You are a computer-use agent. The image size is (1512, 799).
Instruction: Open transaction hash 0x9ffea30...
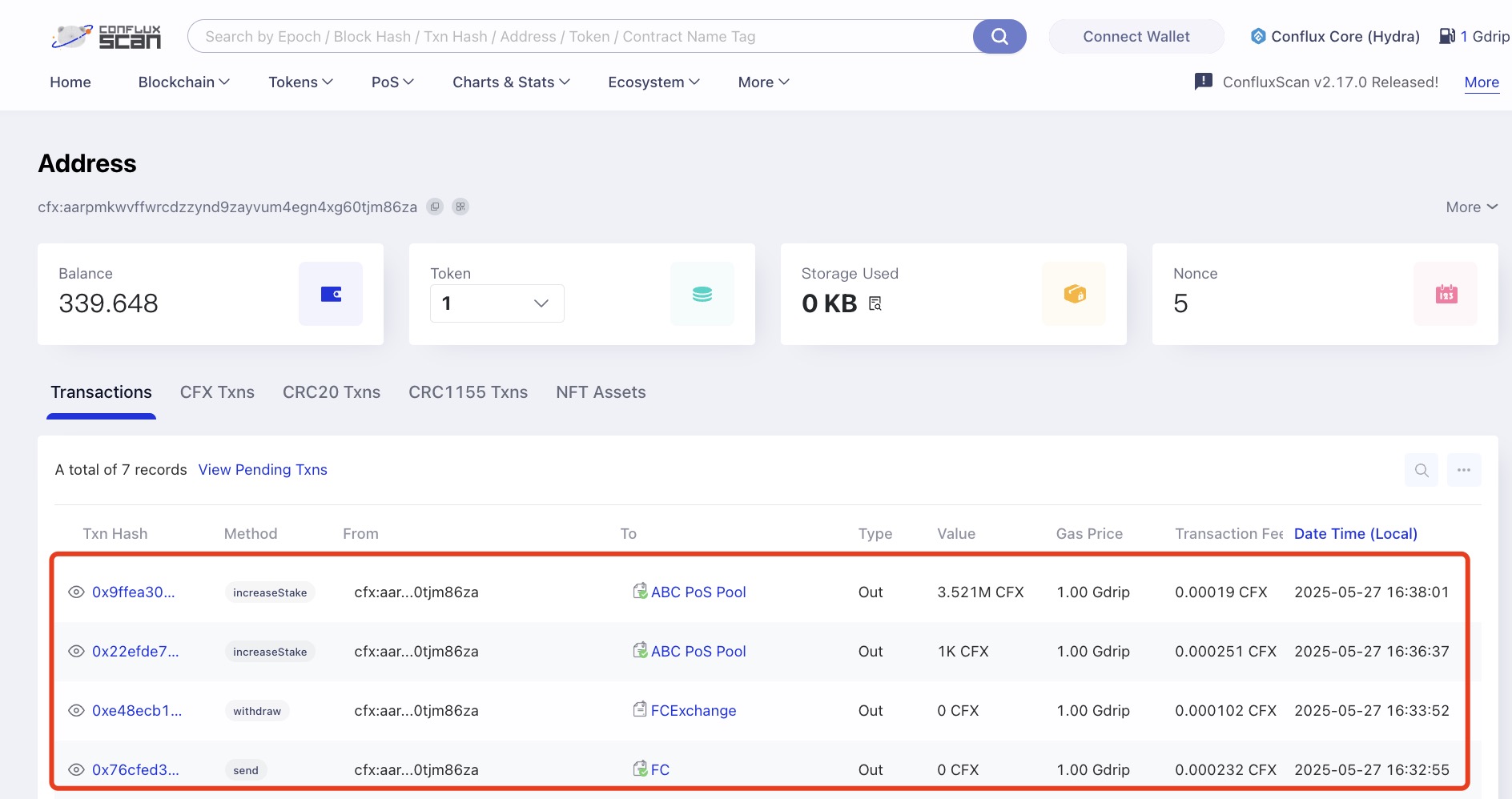click(x=134, y=592)
